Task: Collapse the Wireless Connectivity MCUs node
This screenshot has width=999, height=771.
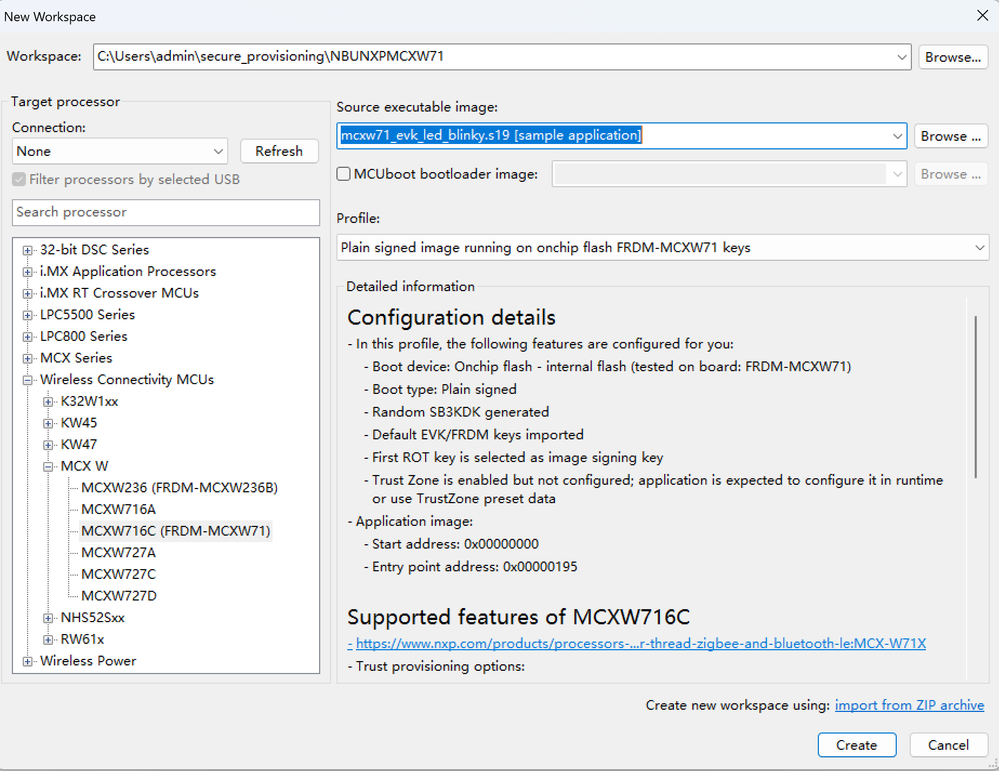Action: [28, 380]
